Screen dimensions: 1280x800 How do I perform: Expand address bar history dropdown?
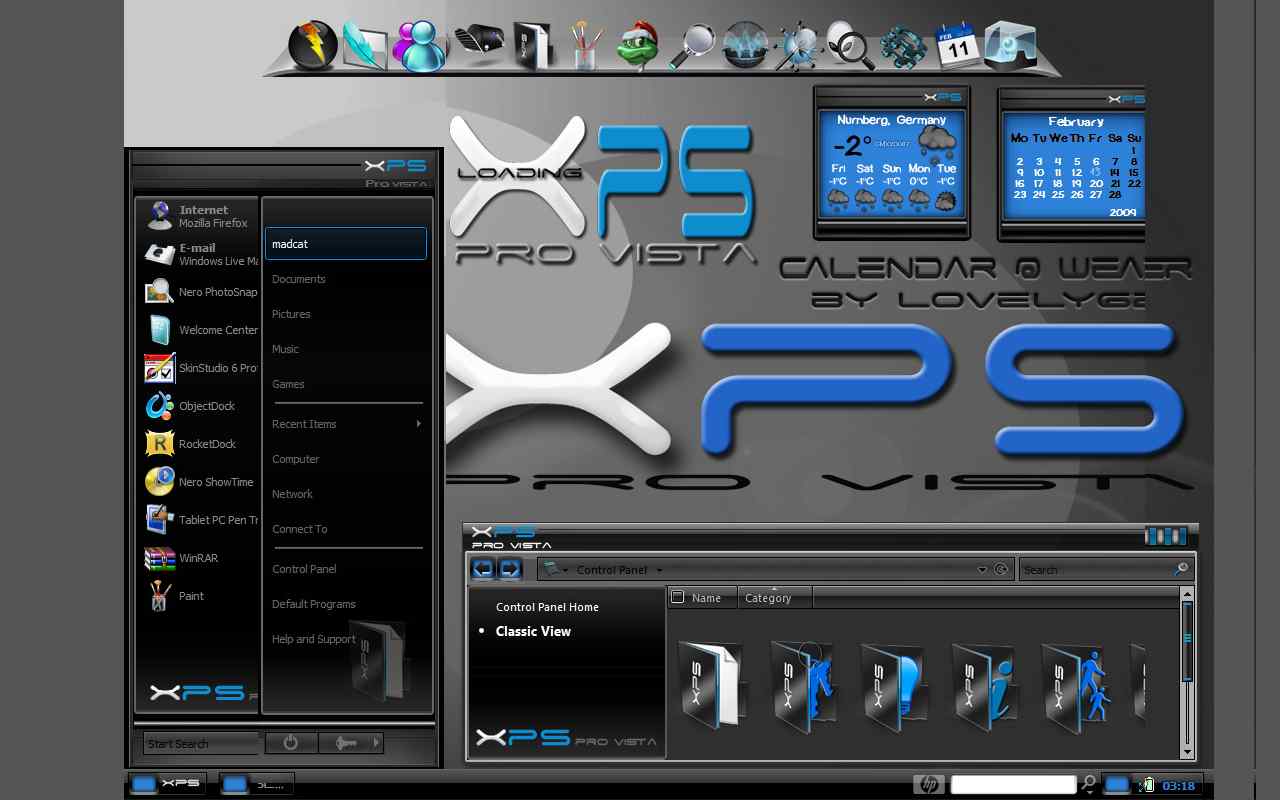pos(982,570)
